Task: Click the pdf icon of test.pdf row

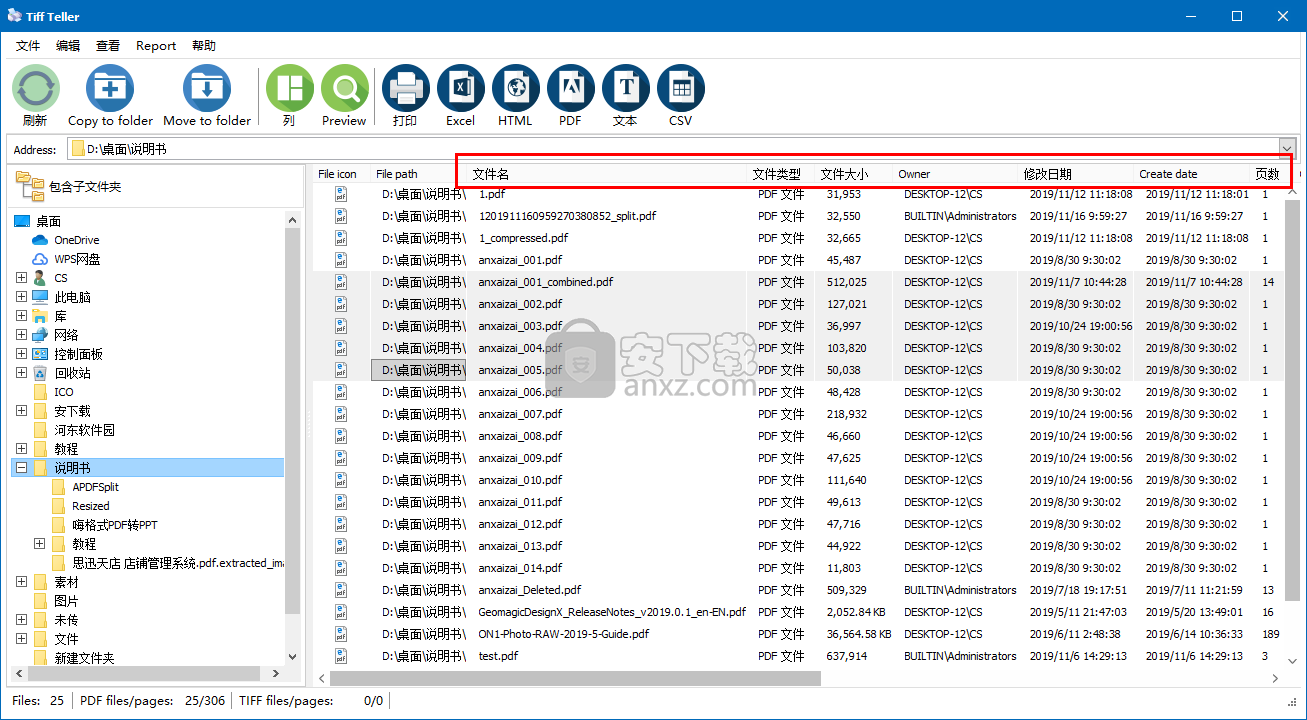Action: [340, 656]
